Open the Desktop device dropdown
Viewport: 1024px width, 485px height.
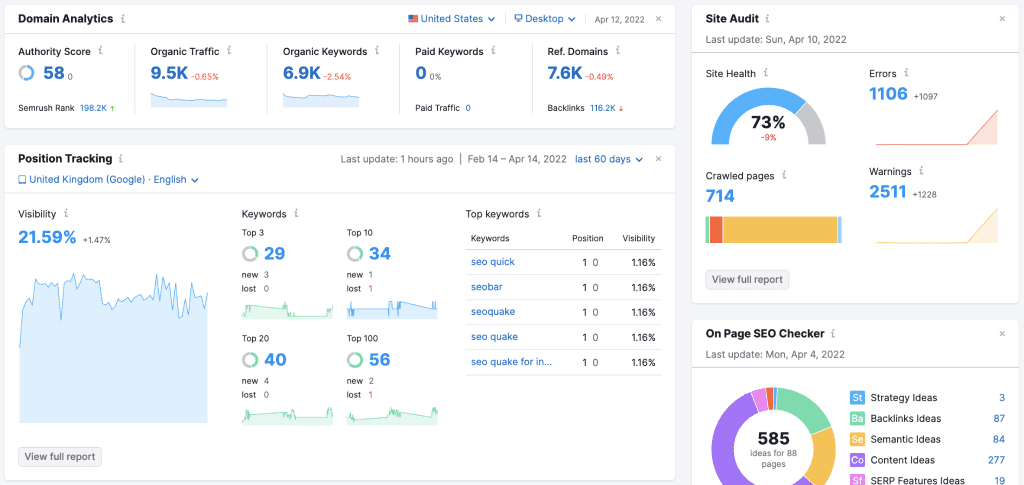pos(545,19)
